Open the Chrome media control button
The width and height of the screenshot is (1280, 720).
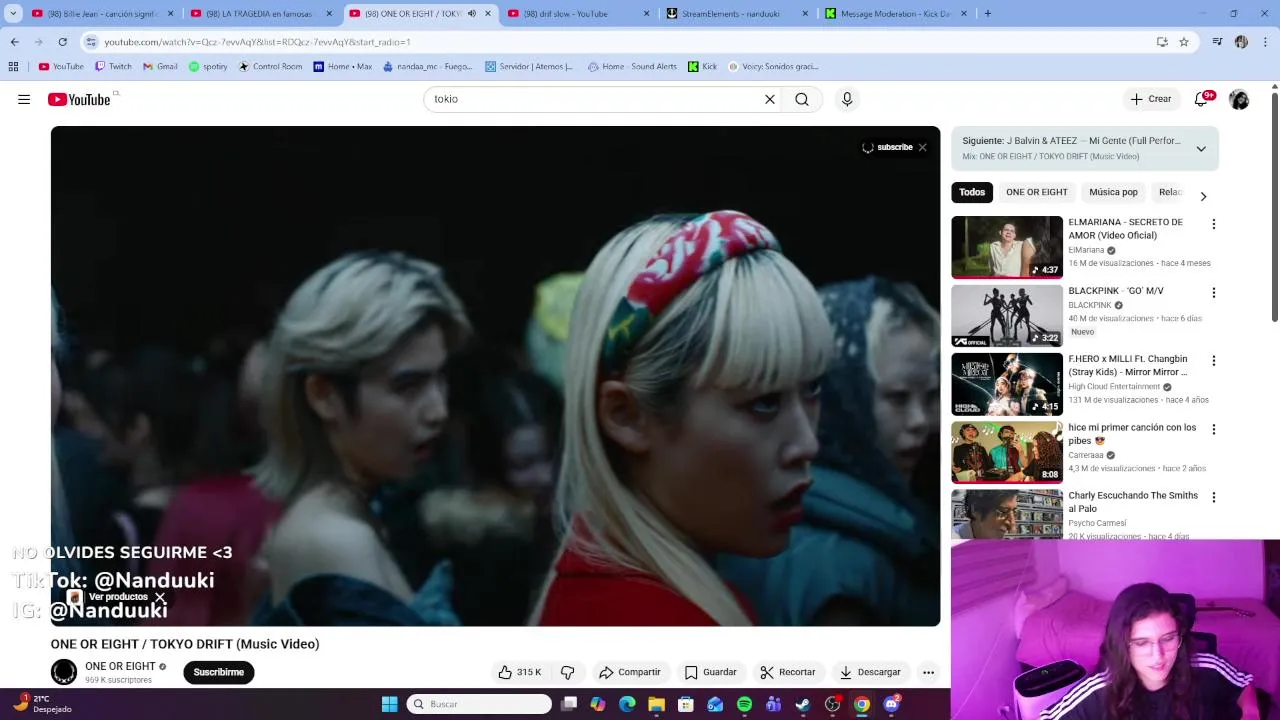point(1217,42)
